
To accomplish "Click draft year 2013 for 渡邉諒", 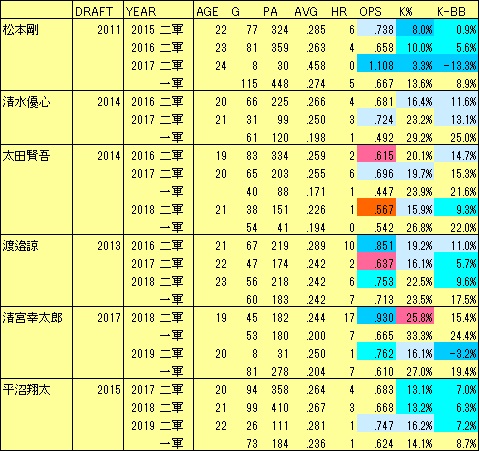I will click(109, 246).
